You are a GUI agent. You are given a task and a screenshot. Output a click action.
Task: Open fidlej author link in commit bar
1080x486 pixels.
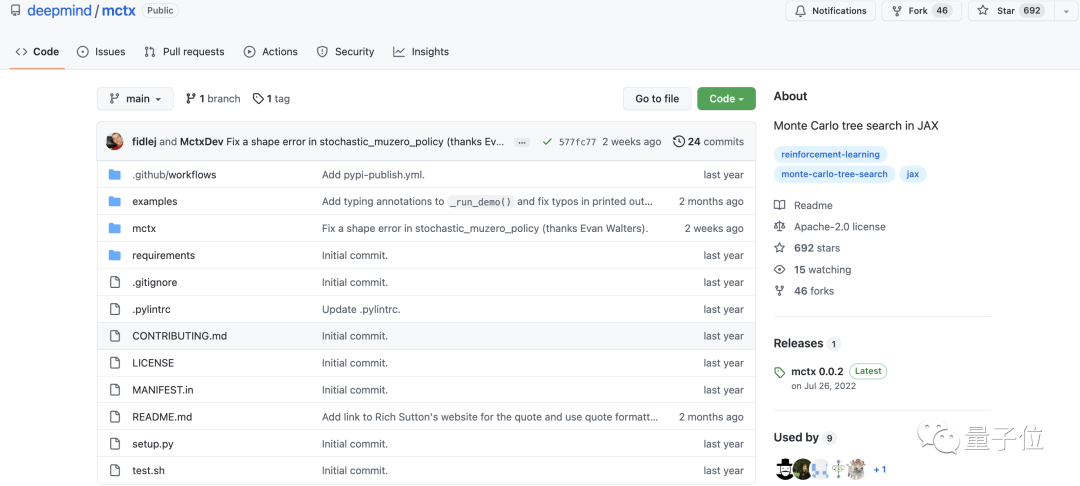click(x=144, y=141)
